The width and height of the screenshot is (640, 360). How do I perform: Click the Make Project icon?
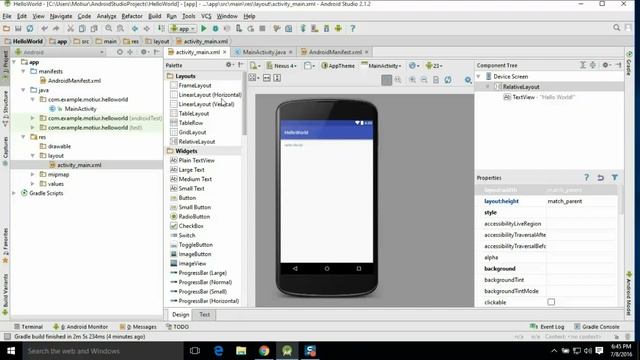(162, 29)
